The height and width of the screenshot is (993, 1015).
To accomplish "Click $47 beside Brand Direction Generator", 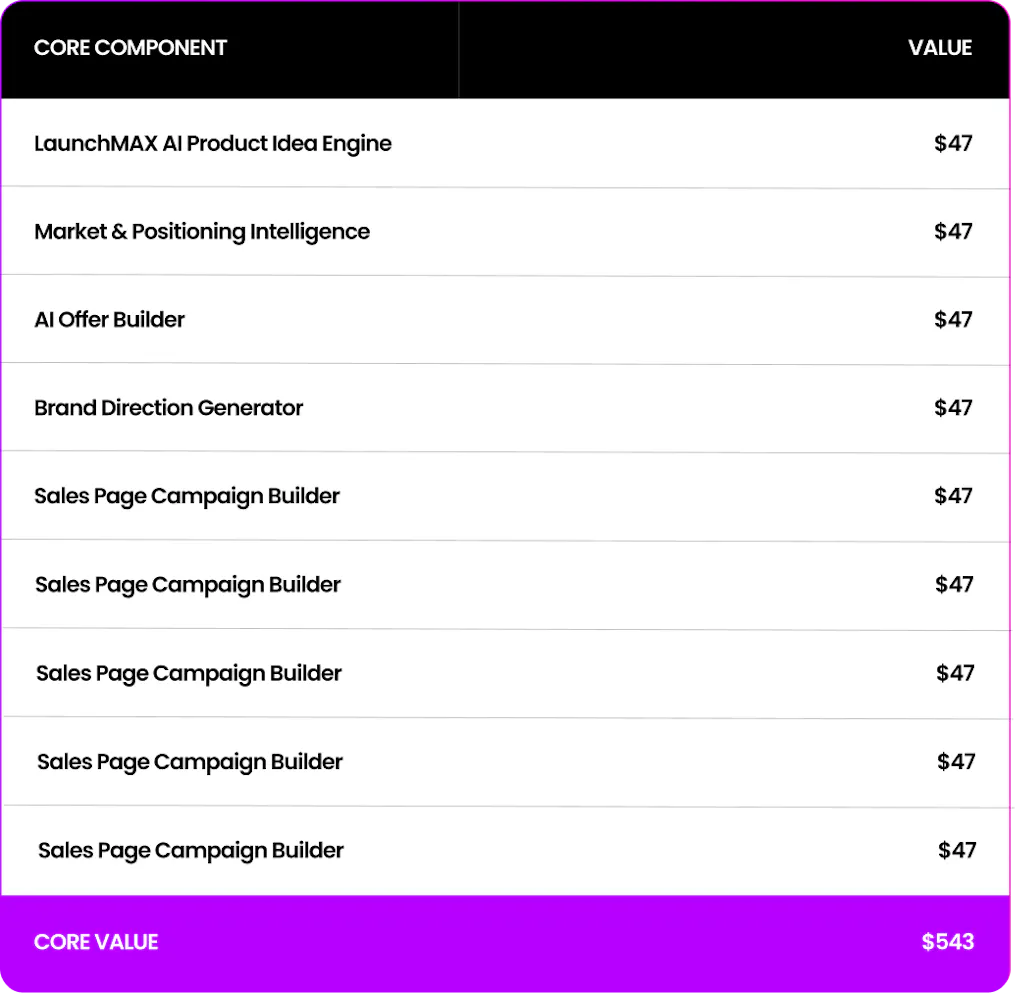I will 953,407.
